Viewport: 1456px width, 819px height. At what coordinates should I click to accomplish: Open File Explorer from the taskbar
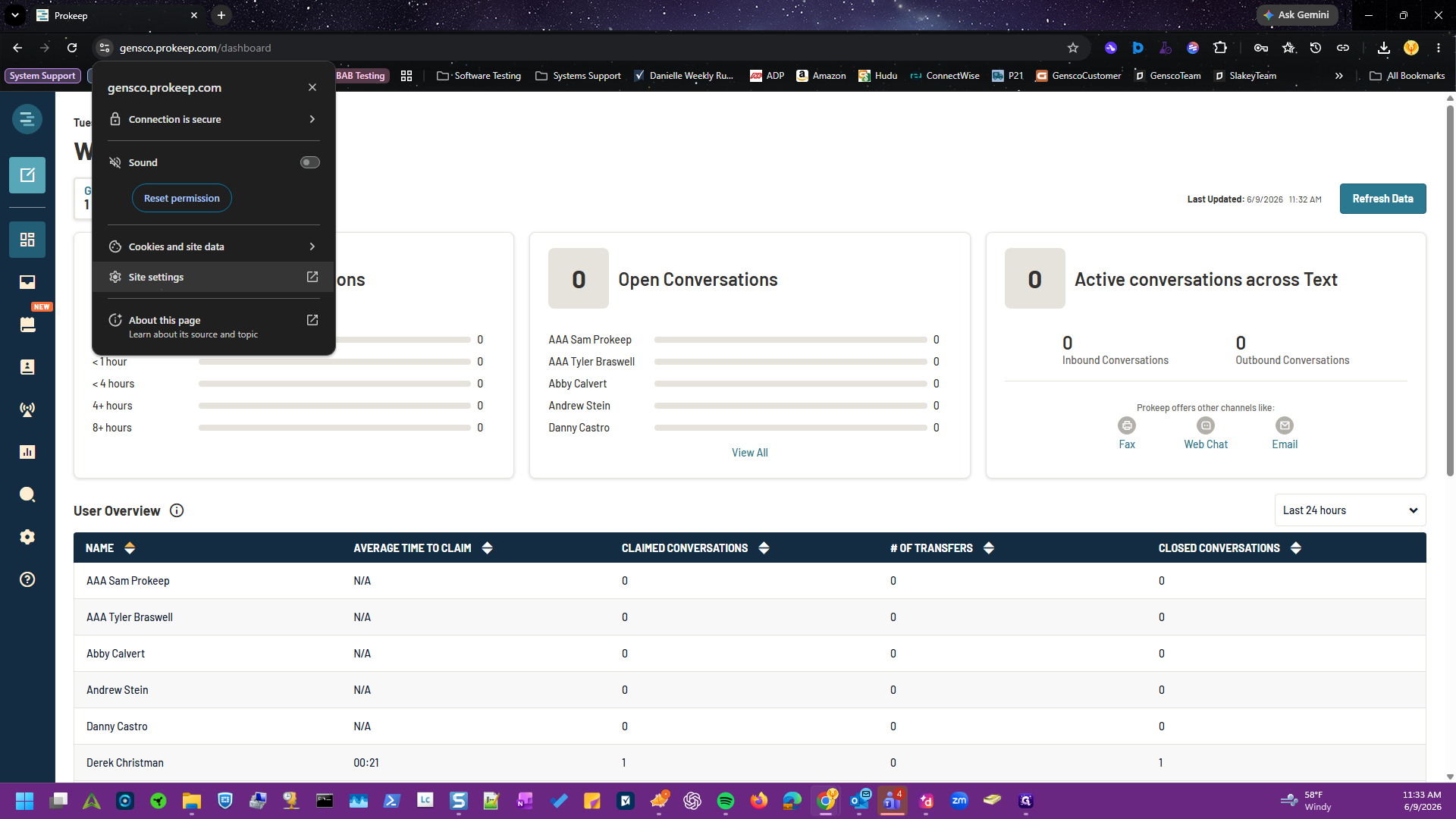click(192, 801)
